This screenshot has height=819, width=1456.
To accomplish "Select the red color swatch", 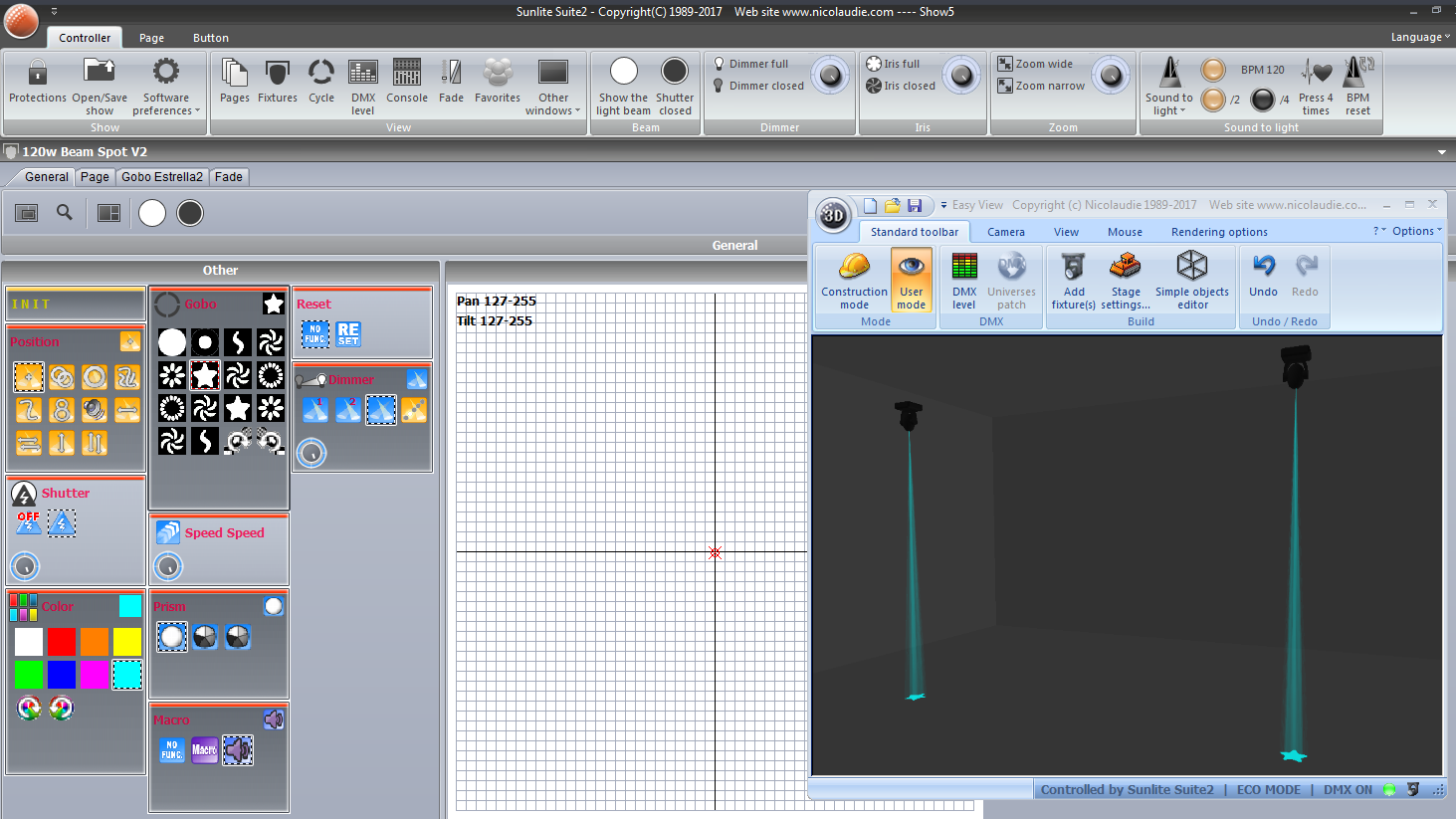I will click(62, 642).
